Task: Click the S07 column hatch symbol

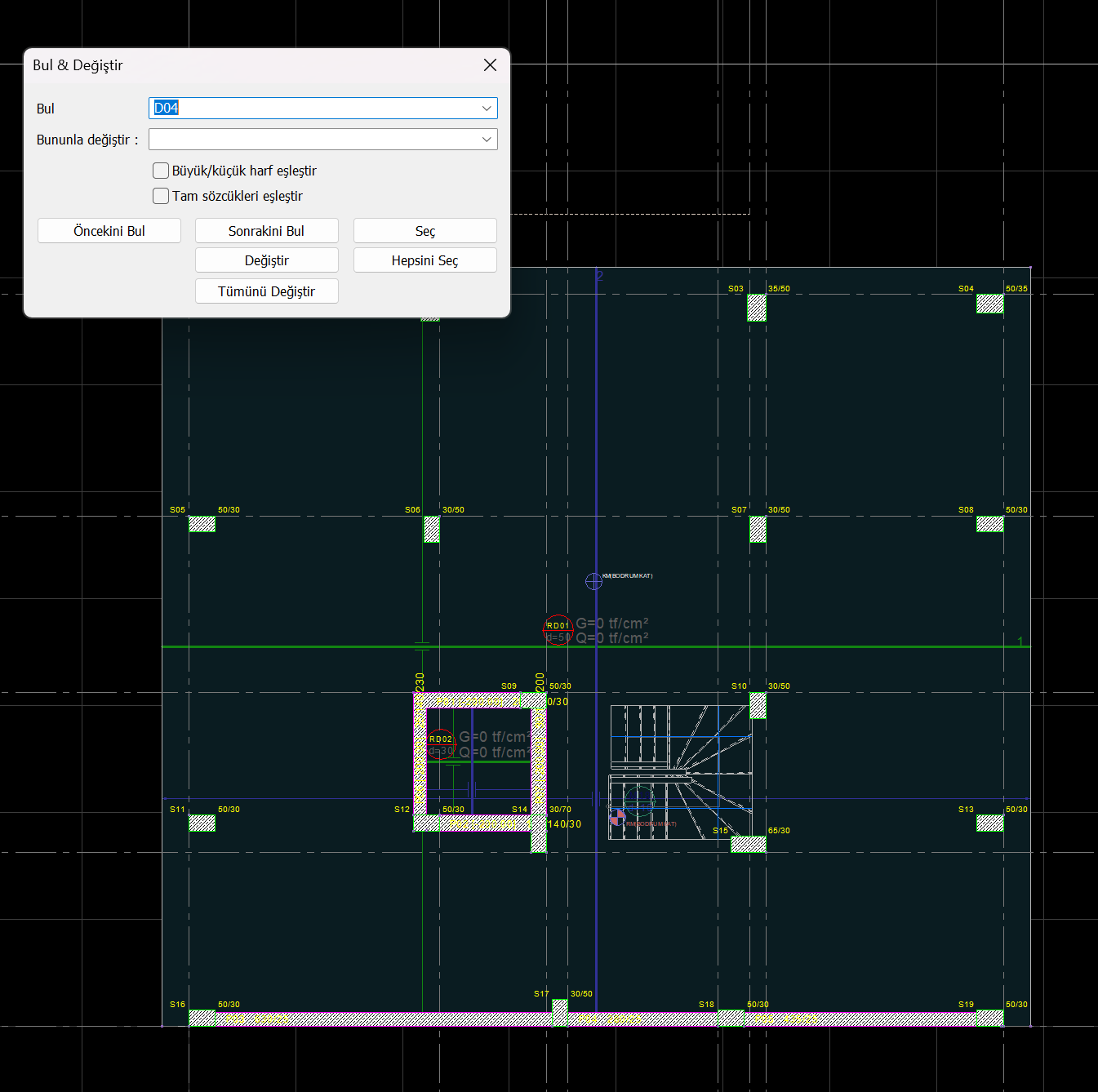Action: click(758, 529)
